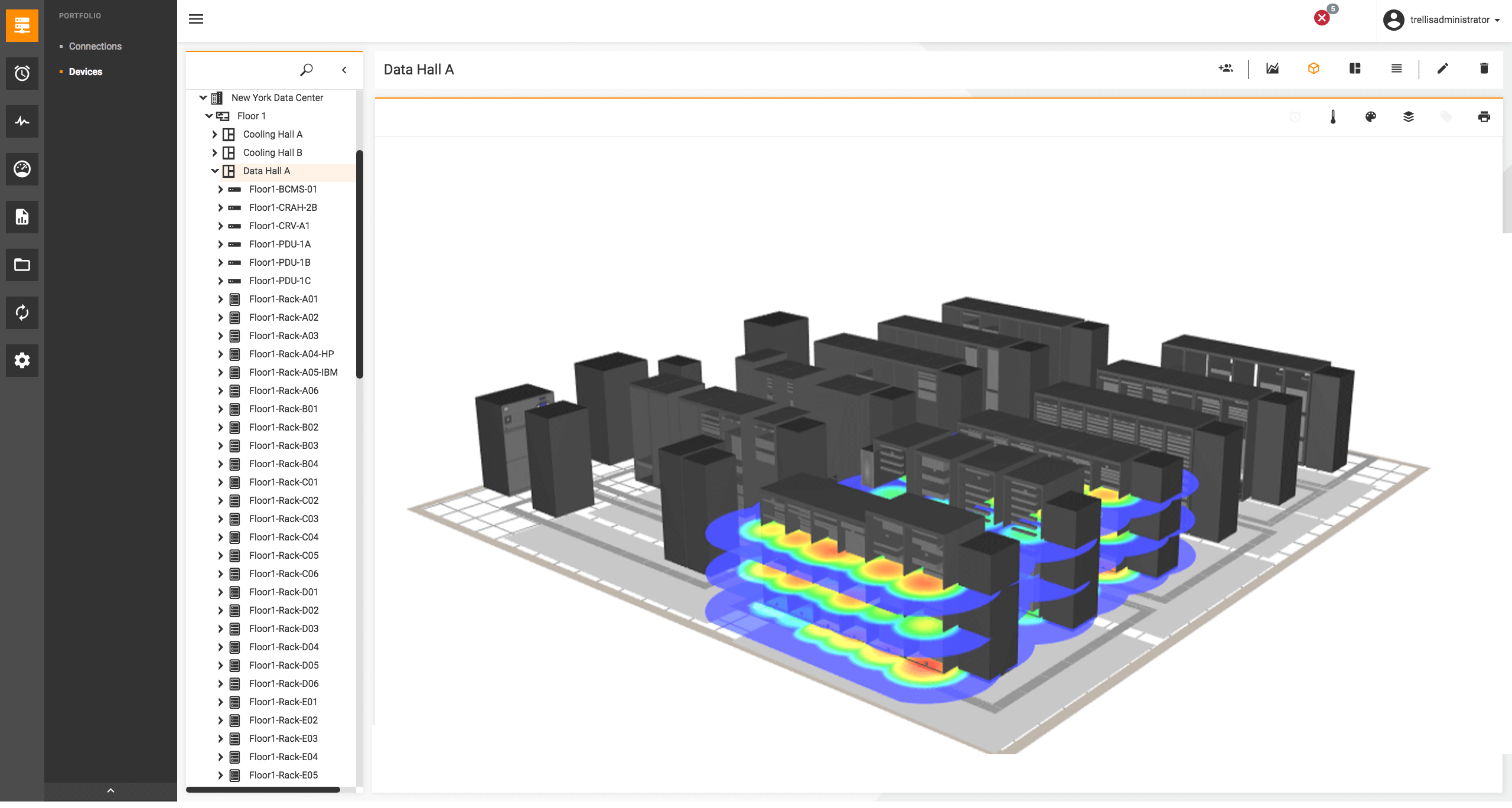The height and width of the screenshot is (808, 1512).
Task: Click the thermometer temperature overlay icon
Action: (x=1333, y=117)
